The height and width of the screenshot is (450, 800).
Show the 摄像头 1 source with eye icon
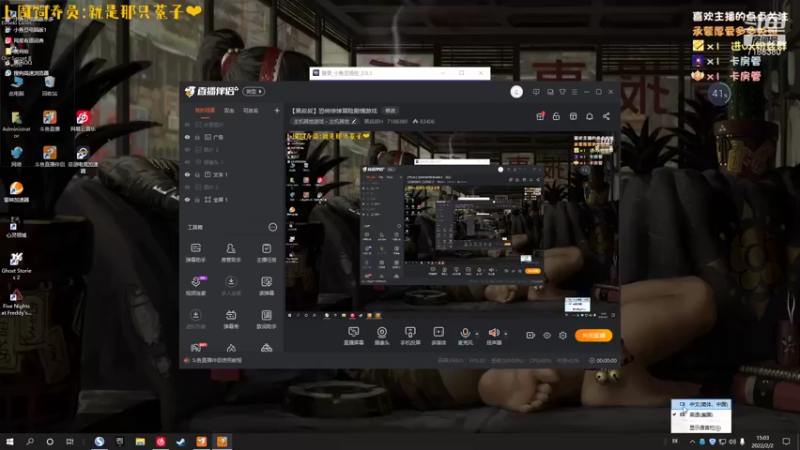(x=187, y=162)
